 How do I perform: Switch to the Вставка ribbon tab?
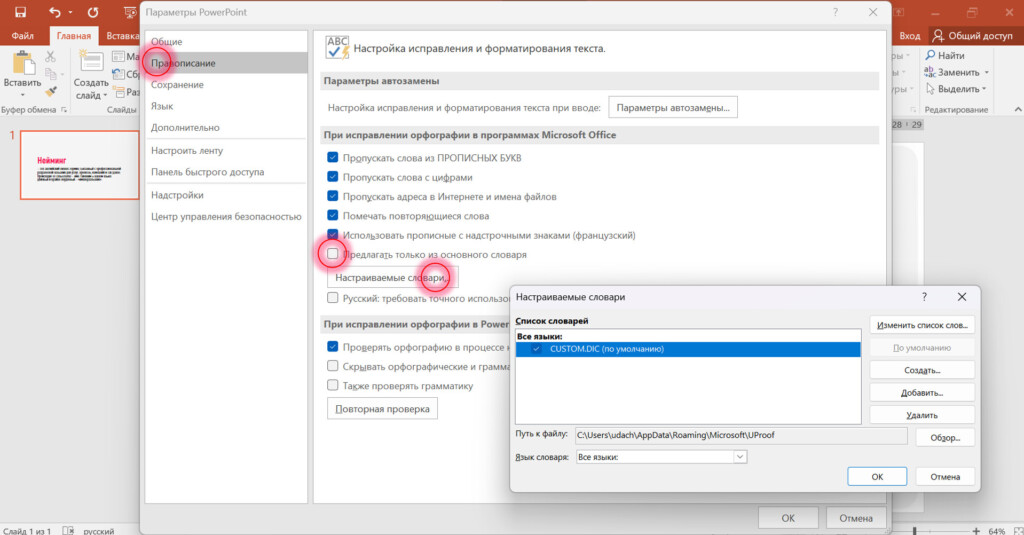pyautogui.click(x=122, y=36)
